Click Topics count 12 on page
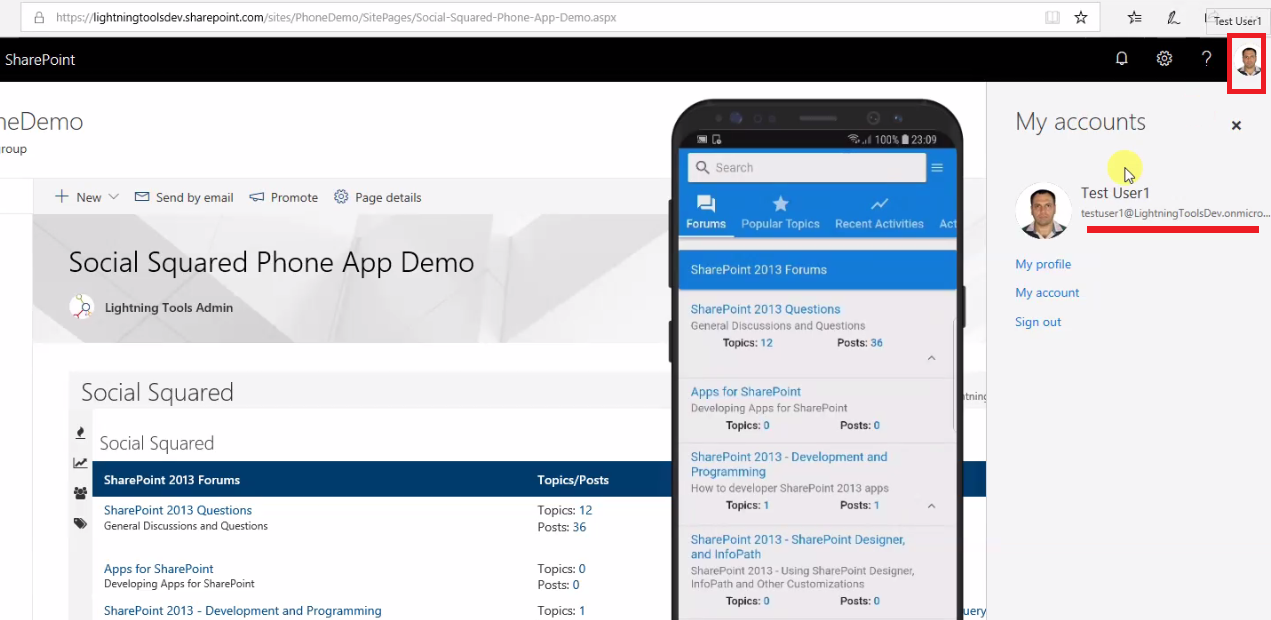This screenshot has width=1271, height=620. coord(586,510)
